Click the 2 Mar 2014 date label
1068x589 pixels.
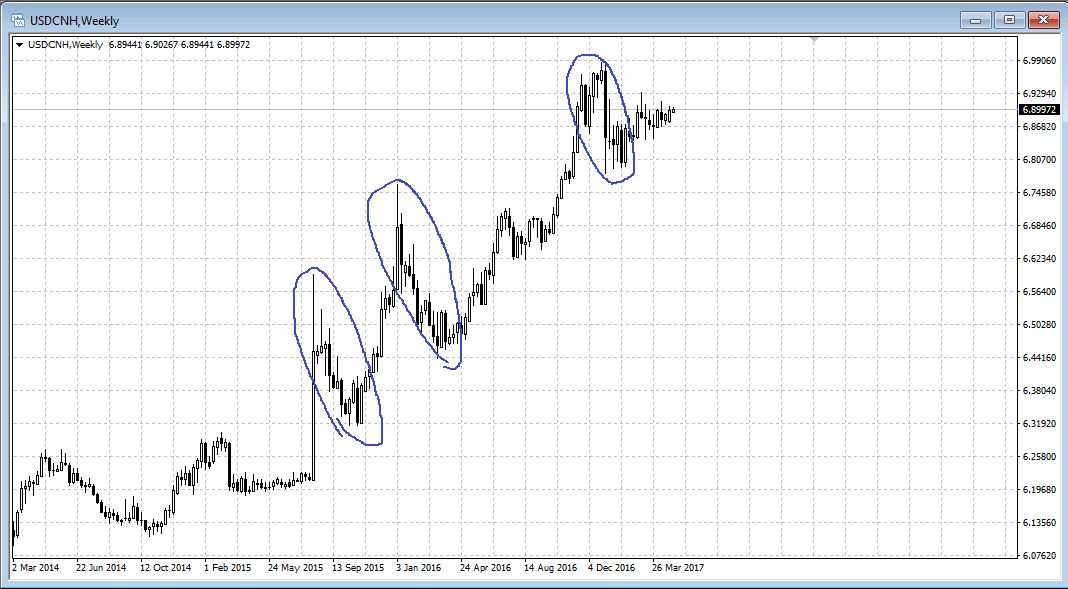coord(36,568)
